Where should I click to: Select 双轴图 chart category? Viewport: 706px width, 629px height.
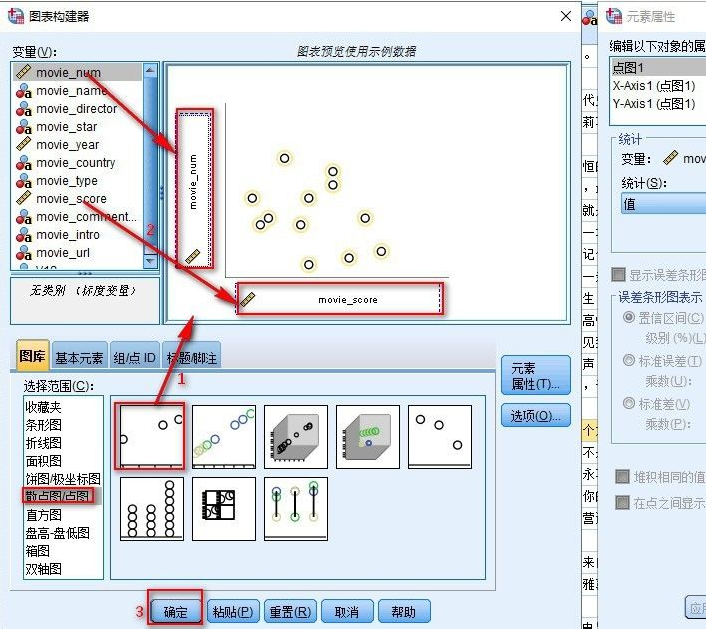click(43, 569)
